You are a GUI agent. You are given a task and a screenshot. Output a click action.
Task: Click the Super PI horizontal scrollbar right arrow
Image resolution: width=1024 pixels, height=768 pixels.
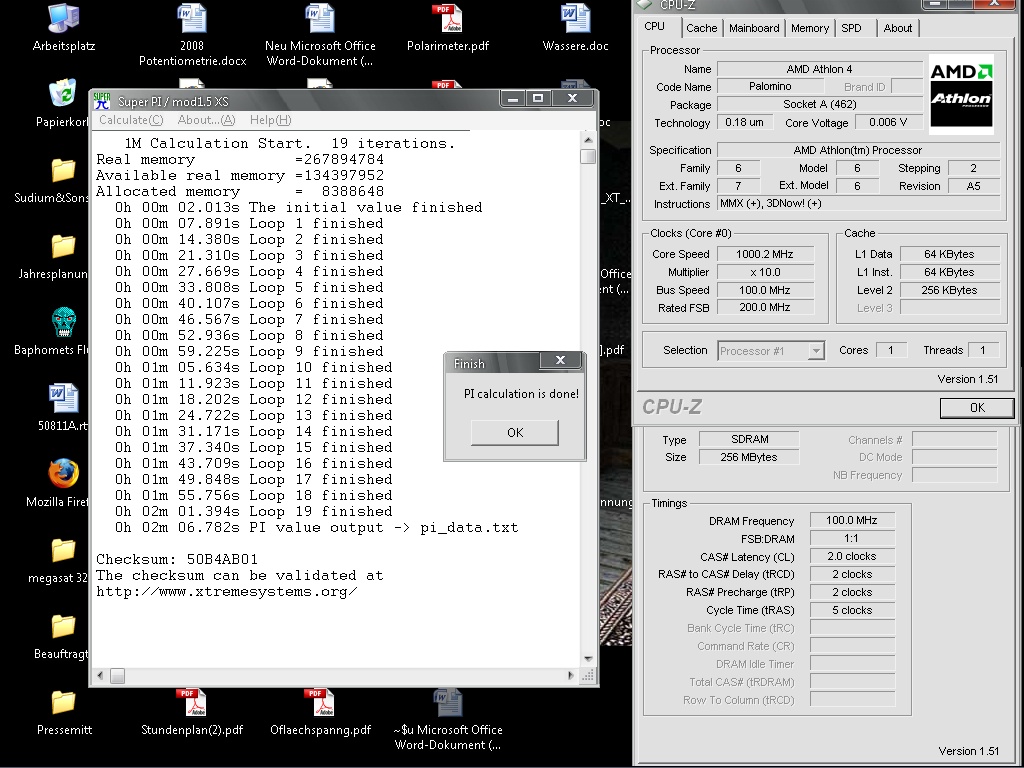(x=571, y=675)
